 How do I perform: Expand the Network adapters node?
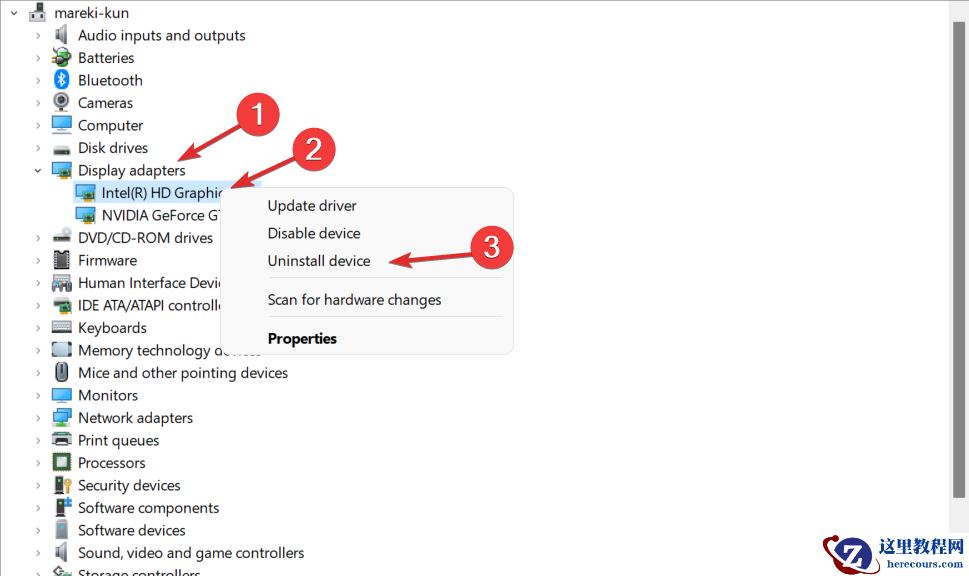38,418
